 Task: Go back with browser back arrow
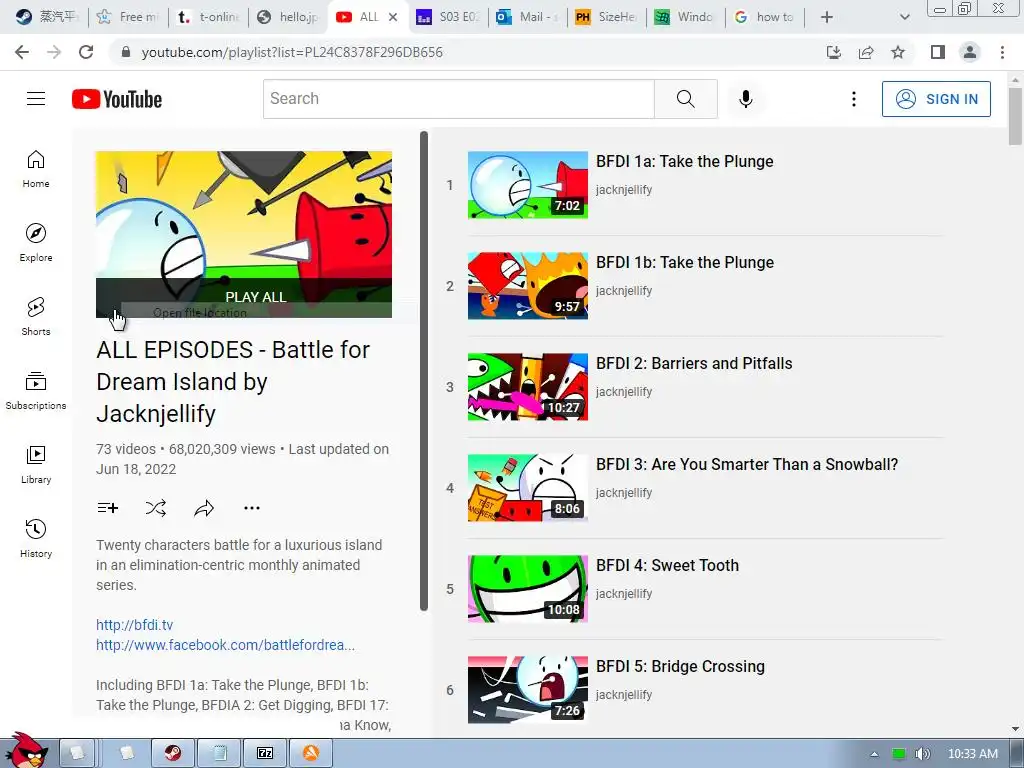[x=22, y=52]
